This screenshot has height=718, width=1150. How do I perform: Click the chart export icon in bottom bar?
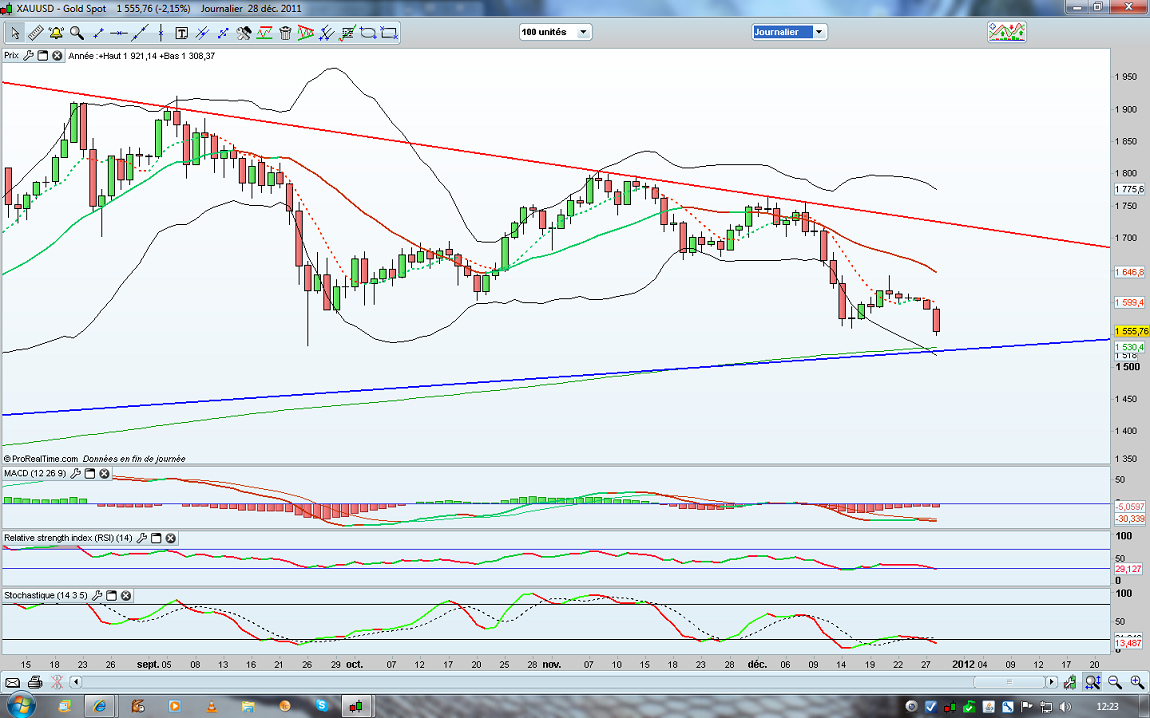click(1072, 683)
